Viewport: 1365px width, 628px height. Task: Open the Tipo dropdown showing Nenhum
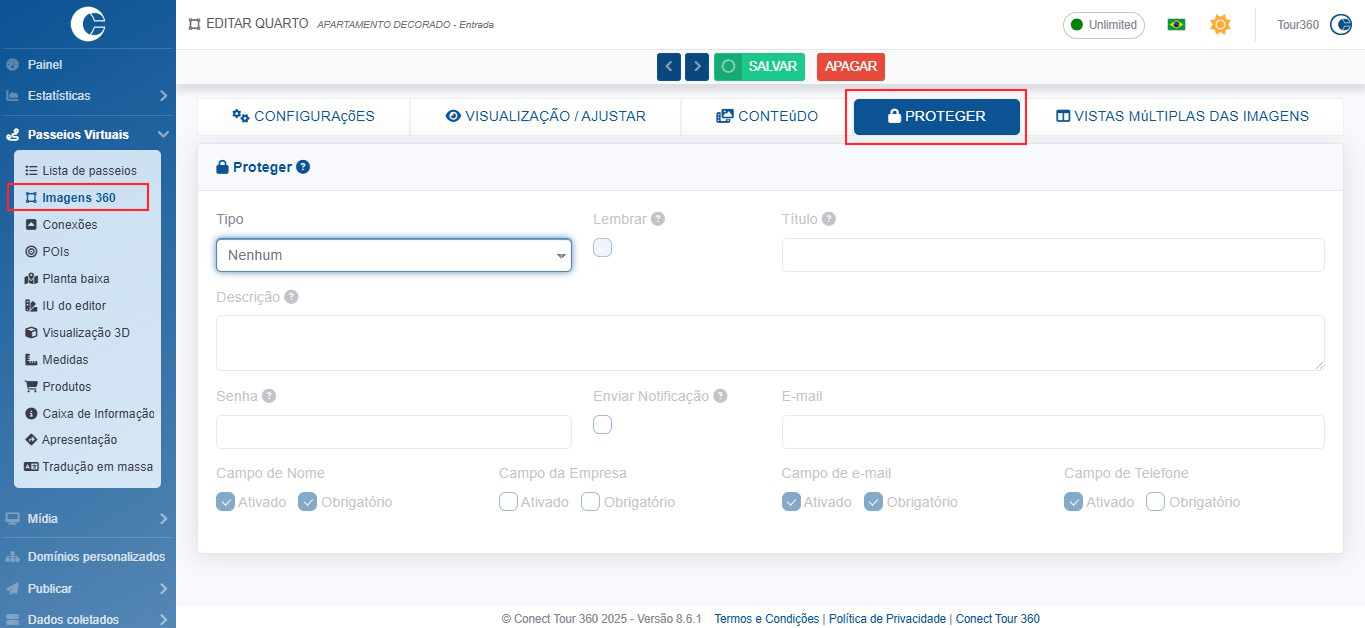pyautogui.click(x=394, y=255)
